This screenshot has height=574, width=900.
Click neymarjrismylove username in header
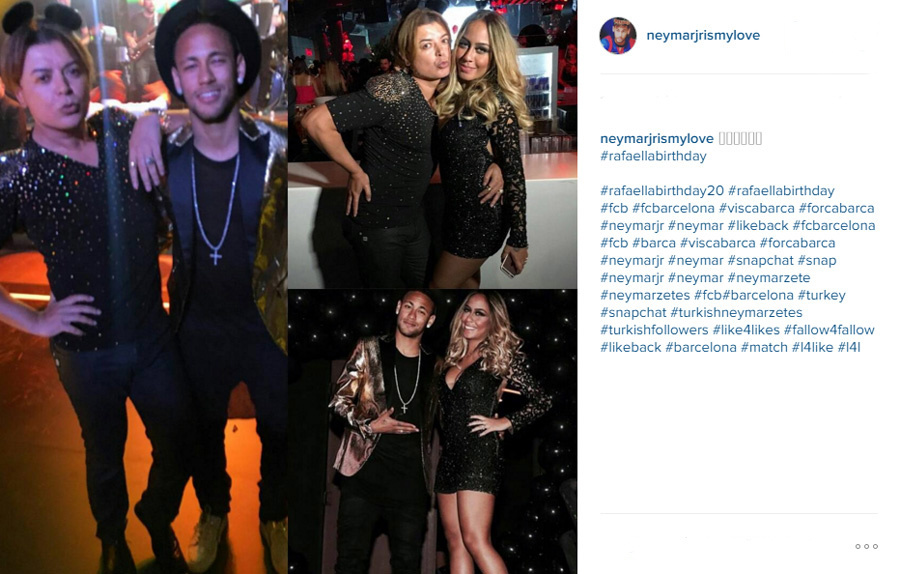click(x=703, y=35)
